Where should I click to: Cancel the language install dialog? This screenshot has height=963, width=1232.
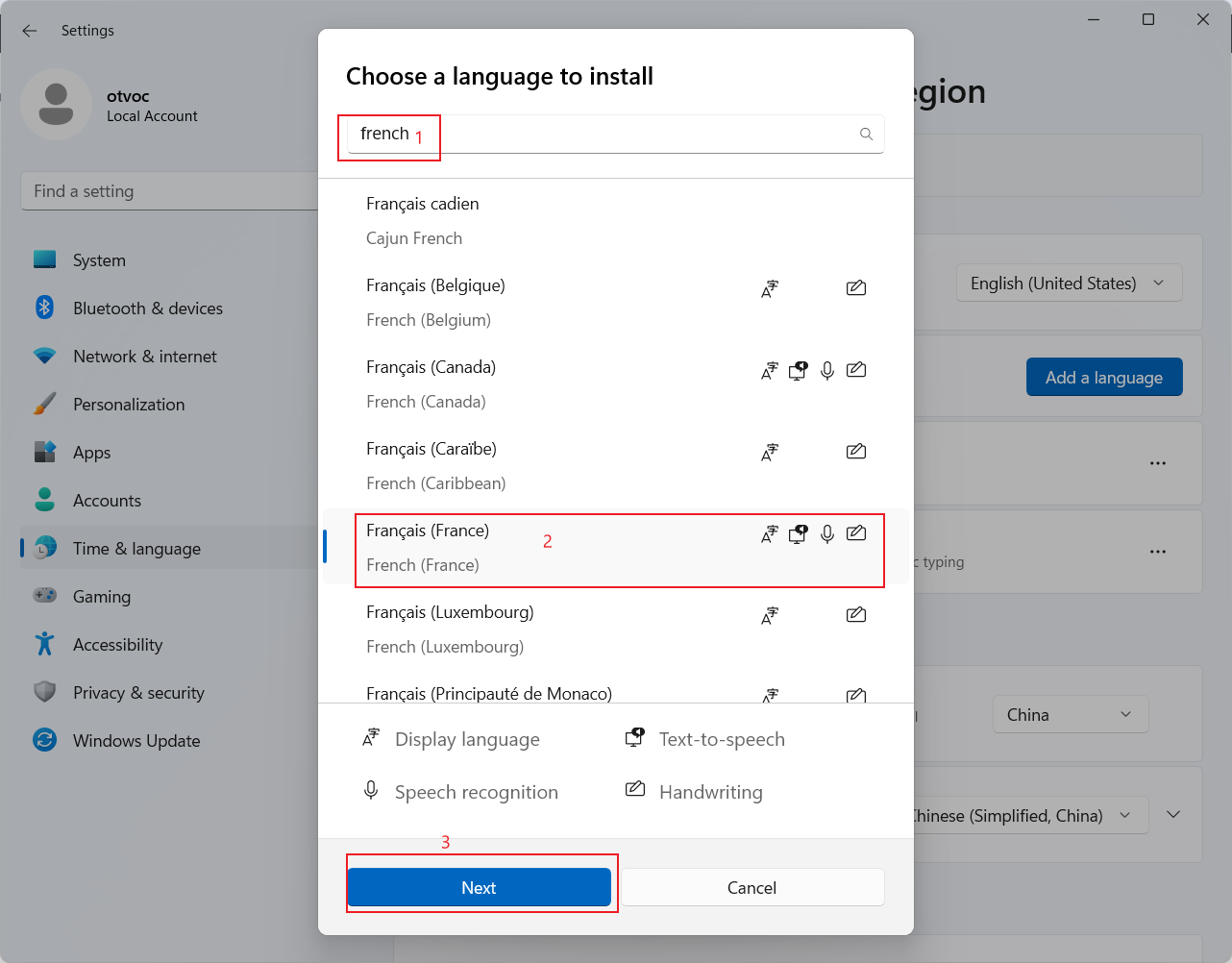coord(752,887)
